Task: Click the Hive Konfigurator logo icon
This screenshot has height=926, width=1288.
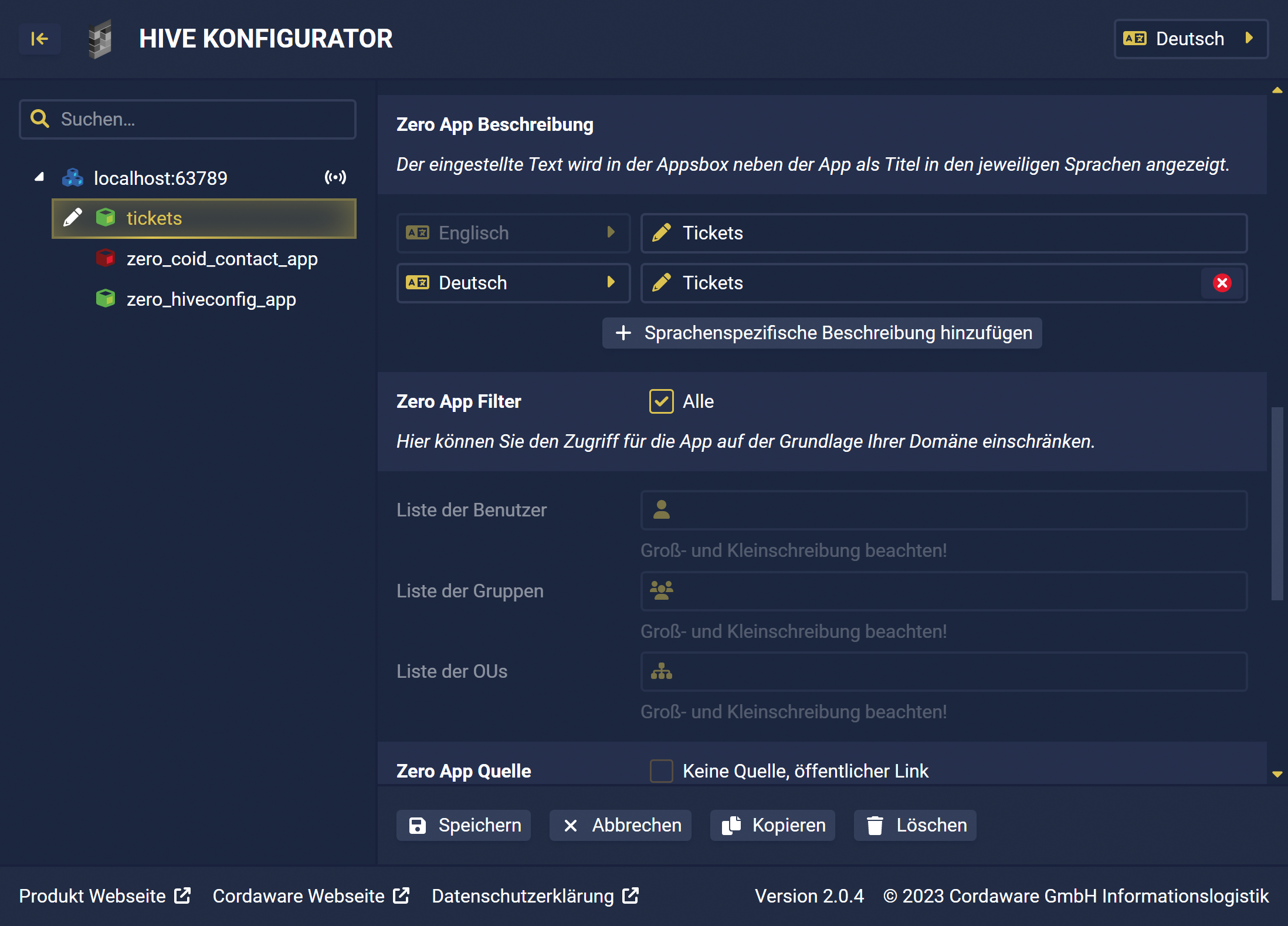Action: [100, 39]
